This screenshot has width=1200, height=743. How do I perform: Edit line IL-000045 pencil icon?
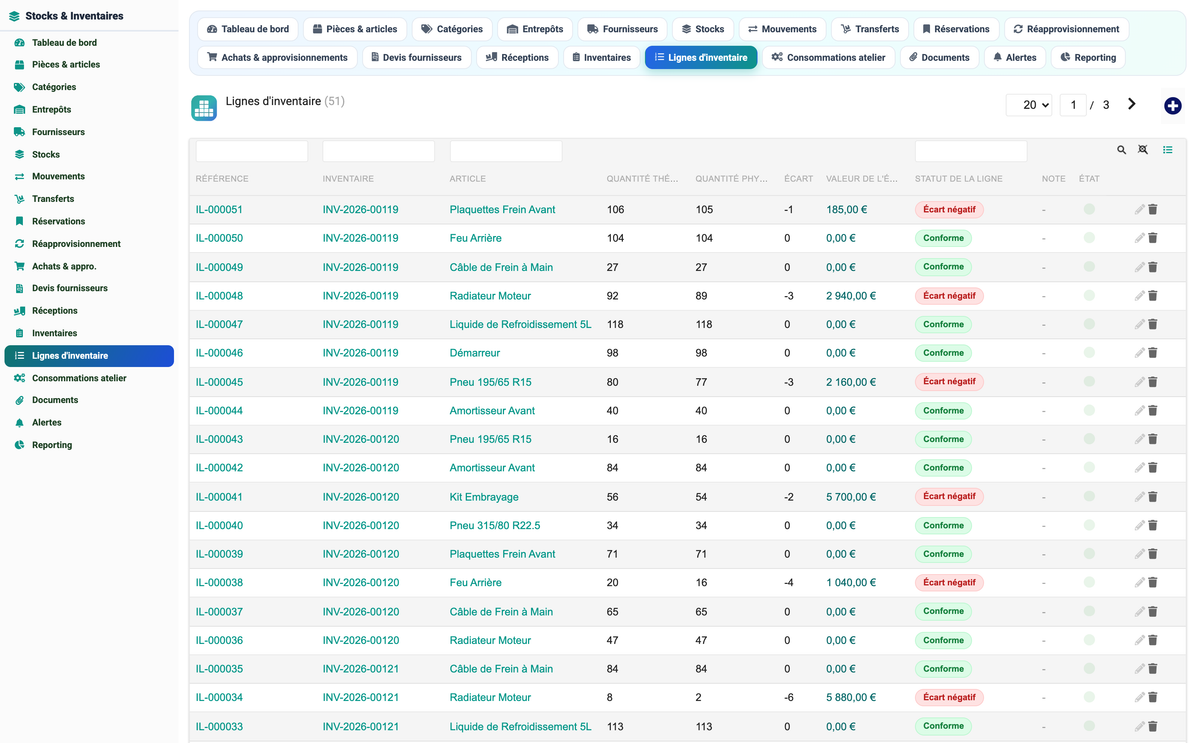coord(1139,382)
